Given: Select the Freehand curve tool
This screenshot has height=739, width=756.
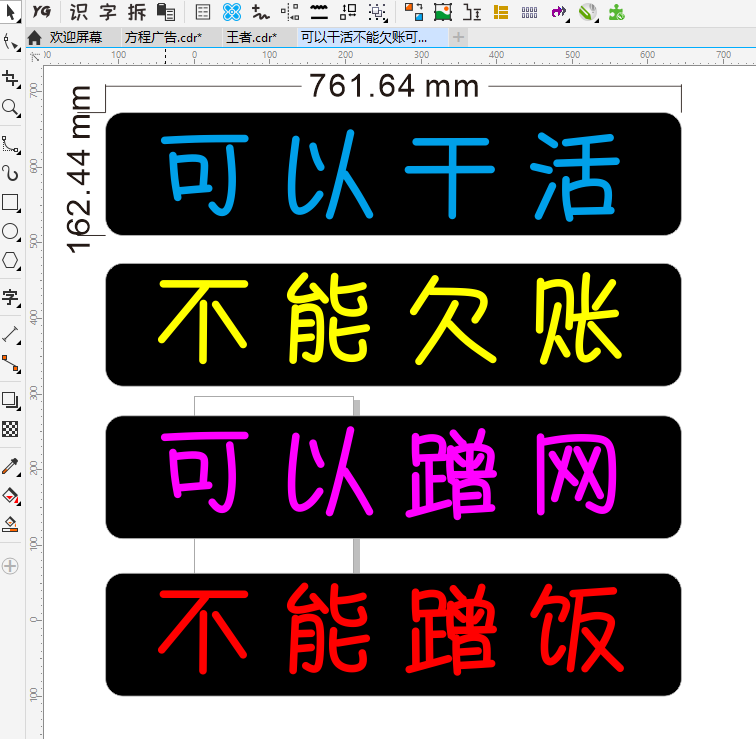Looking at the screenshot, I should 11,144.
